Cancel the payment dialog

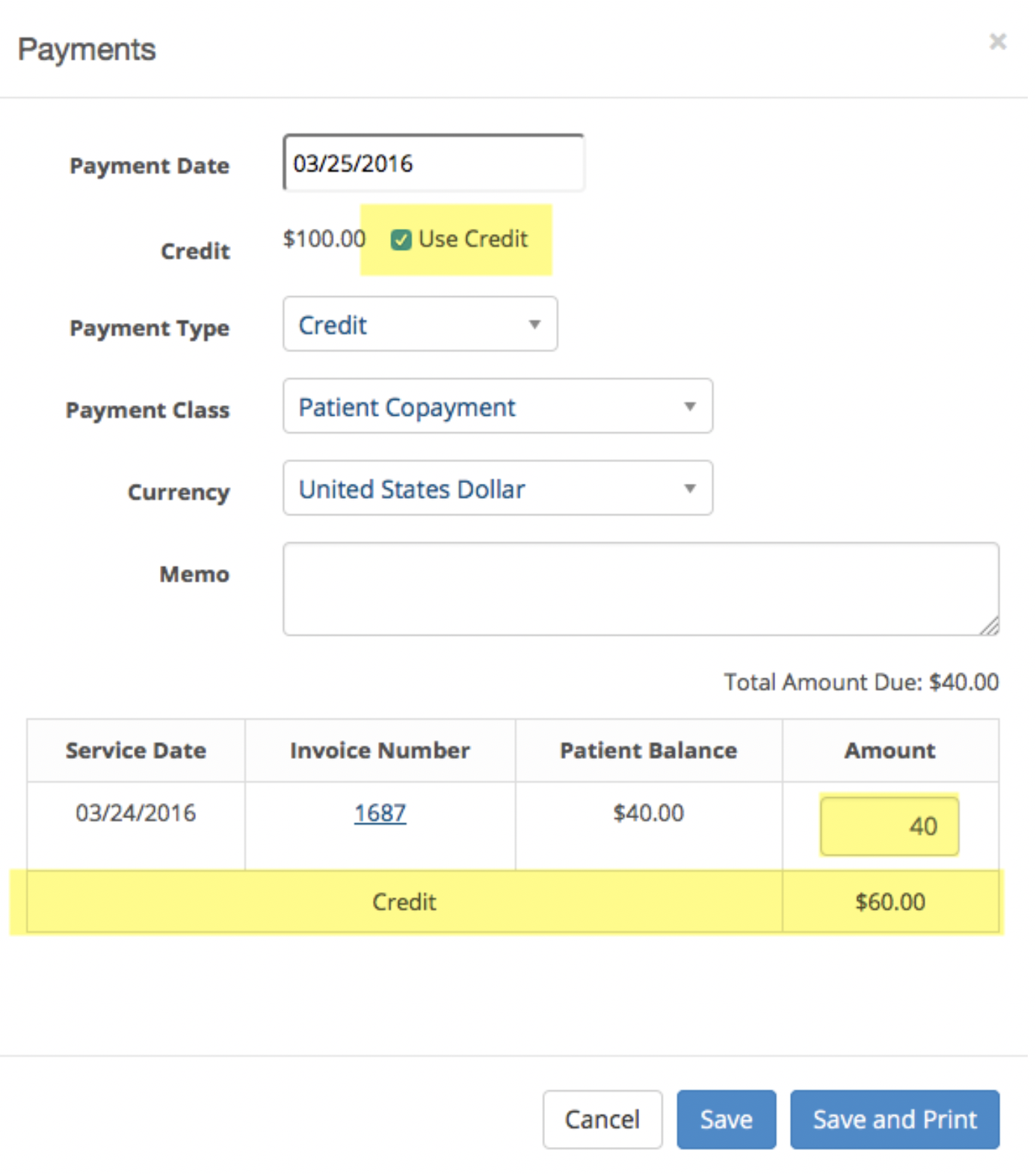(602, 1119)
